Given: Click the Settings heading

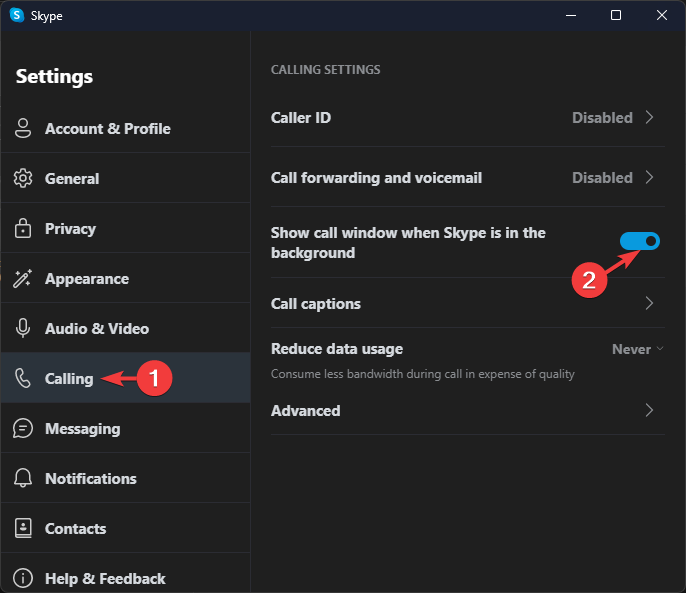Looking at the screenshot, I should 54,77.
